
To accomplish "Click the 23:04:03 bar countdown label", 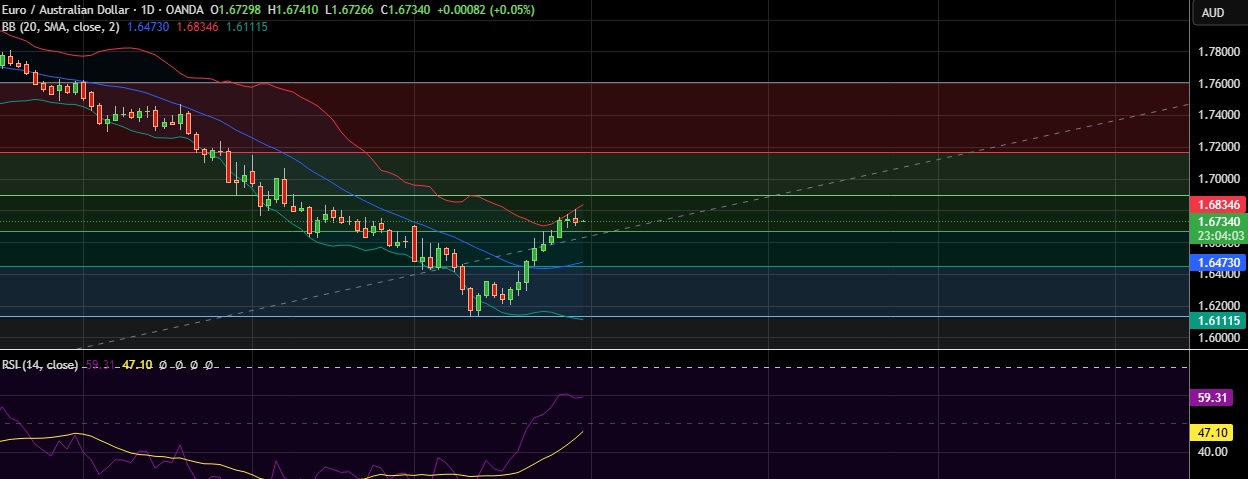I will 1219,235.
